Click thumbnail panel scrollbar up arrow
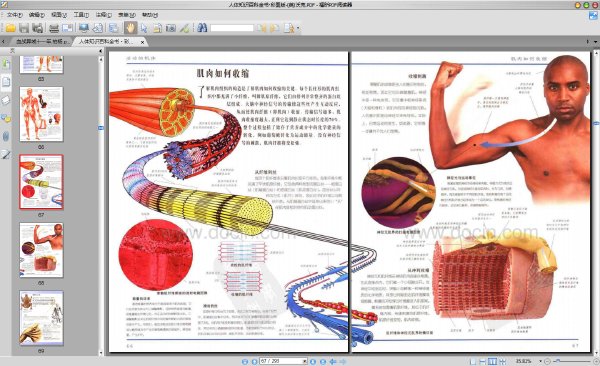Image resolution: width=600 pixels, height=366 pixels. click(x=101, y=59)
